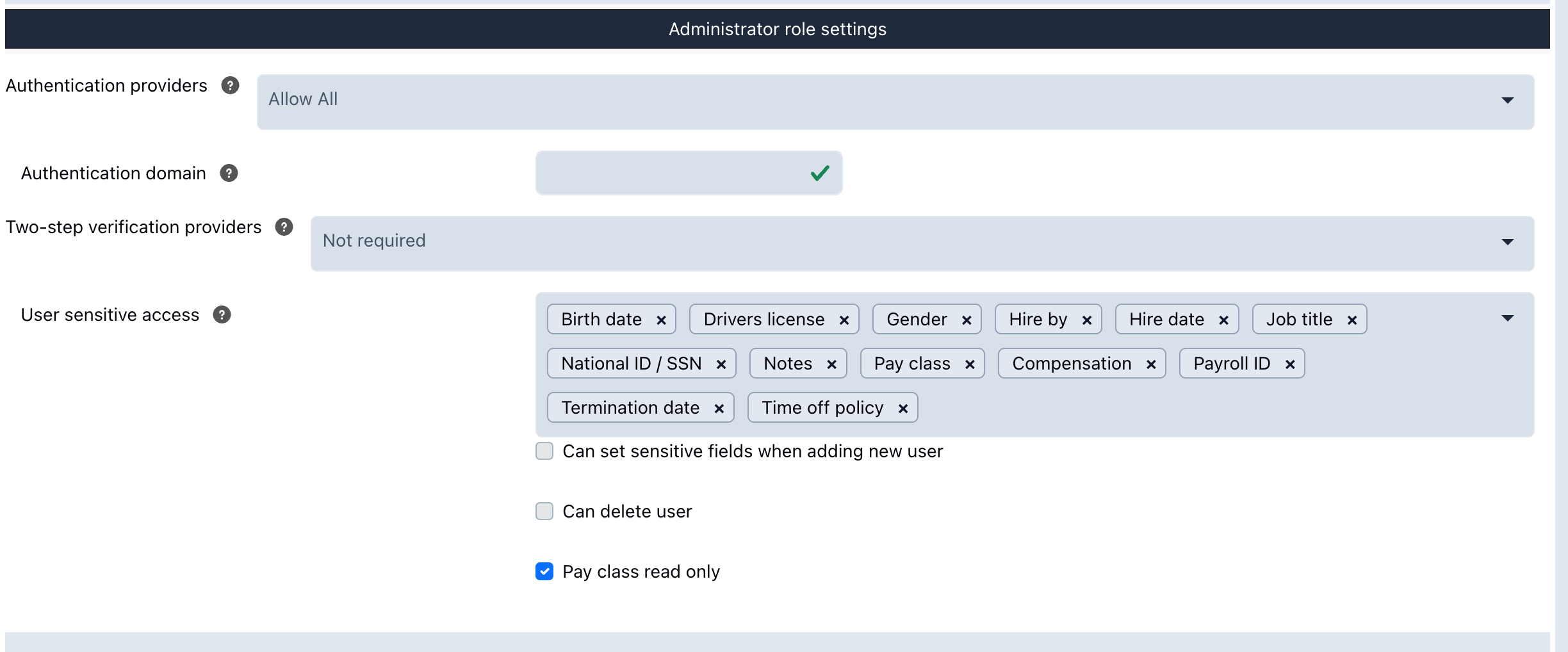This screenshot has width=1568, height=652.
Task: Remove the Time off policy tag
Action: (903, 408)
